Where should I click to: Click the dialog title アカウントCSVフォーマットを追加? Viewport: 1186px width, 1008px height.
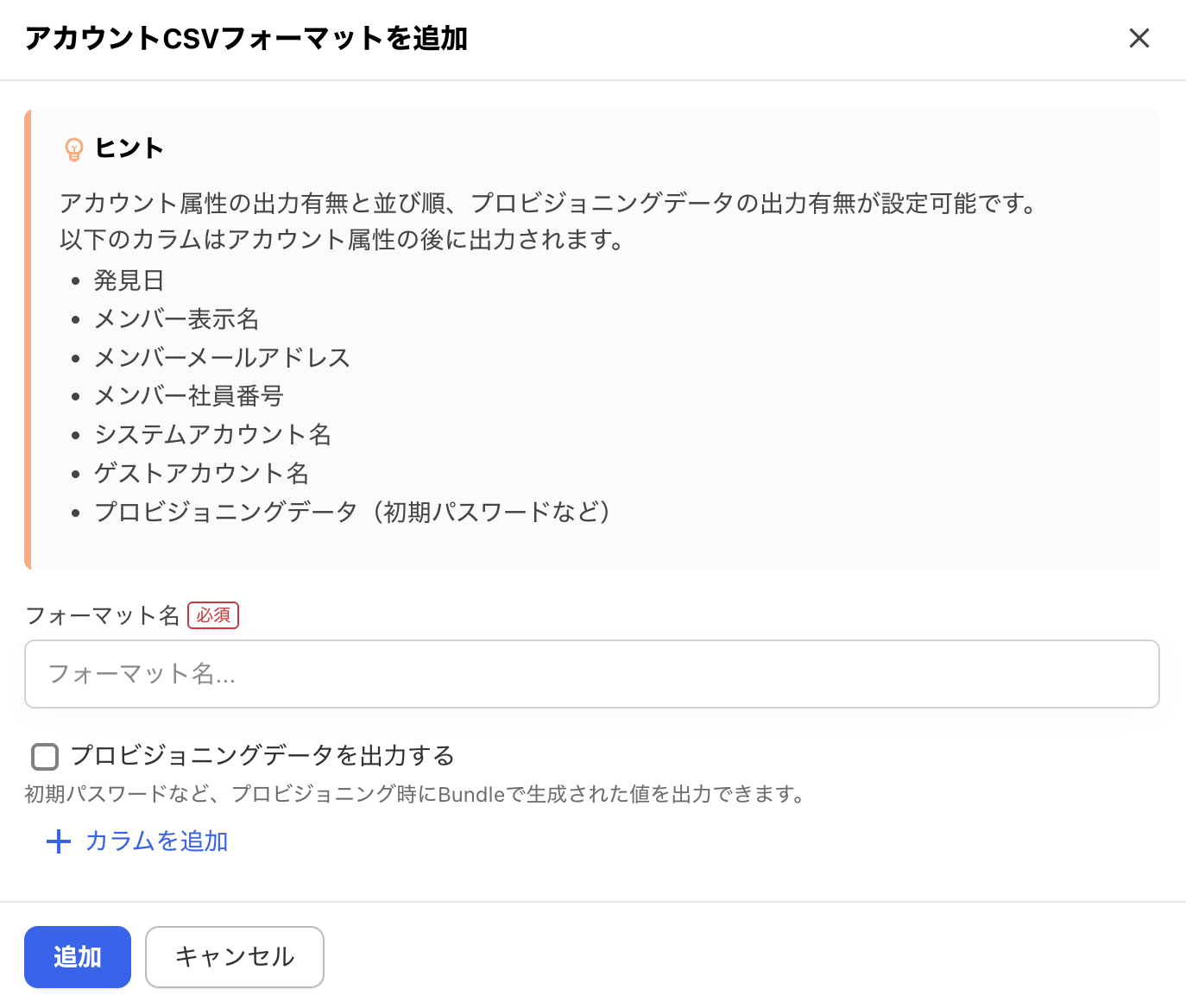point(246,38)
